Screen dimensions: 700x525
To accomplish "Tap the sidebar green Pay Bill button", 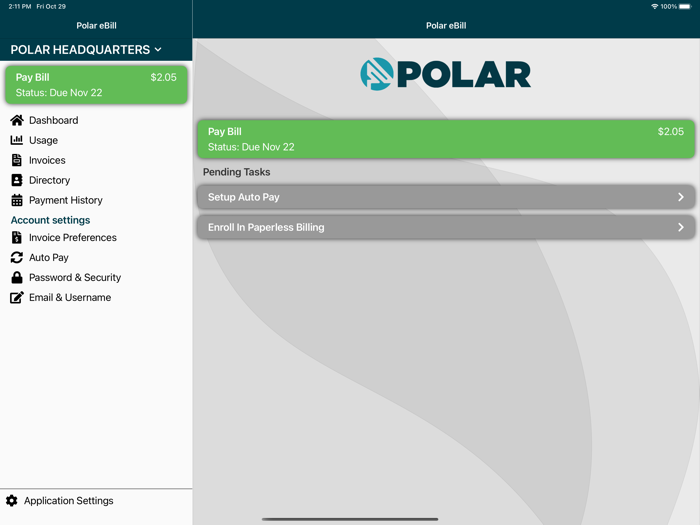I will click(x=96, y=85).
